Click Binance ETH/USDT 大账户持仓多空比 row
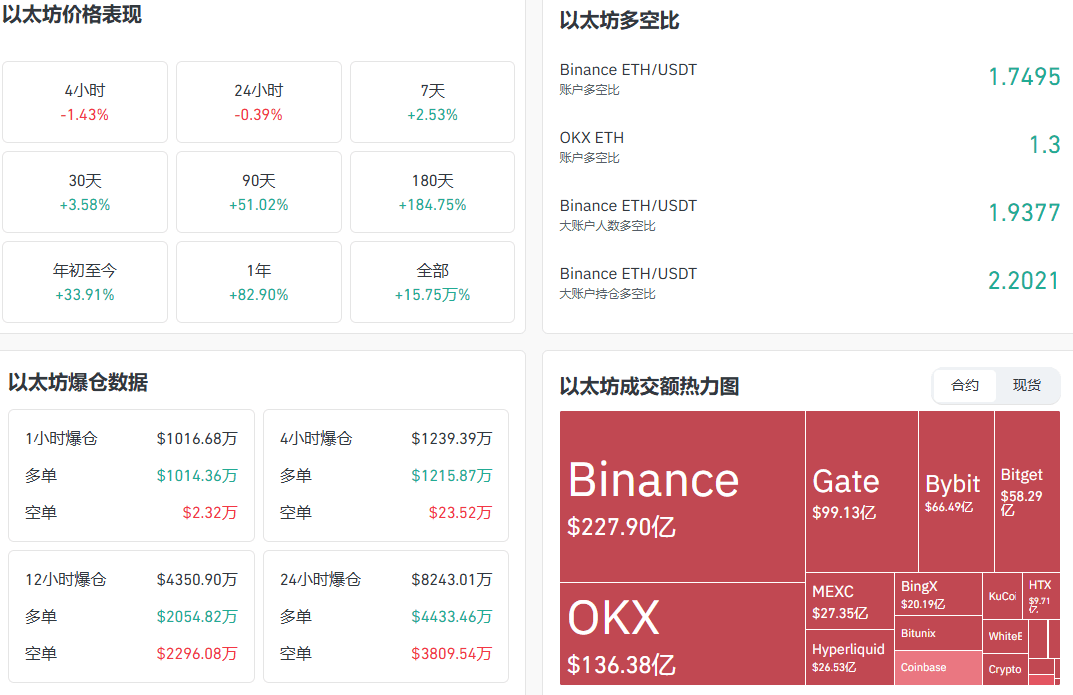Image resolution: width=1073 pixels, height=695 pixels. point(810,282)
